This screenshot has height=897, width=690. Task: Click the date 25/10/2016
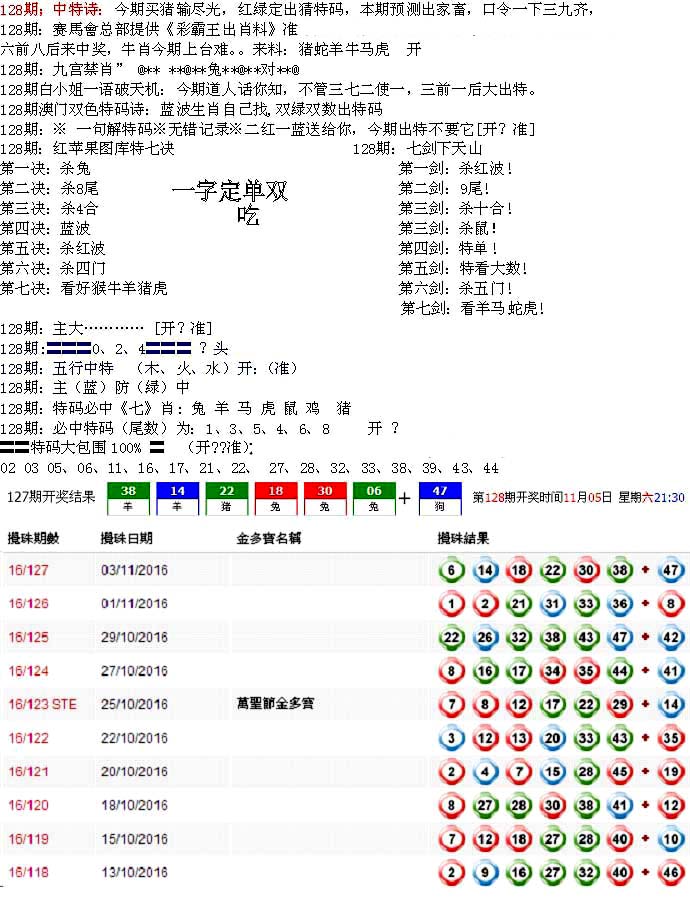134,704
